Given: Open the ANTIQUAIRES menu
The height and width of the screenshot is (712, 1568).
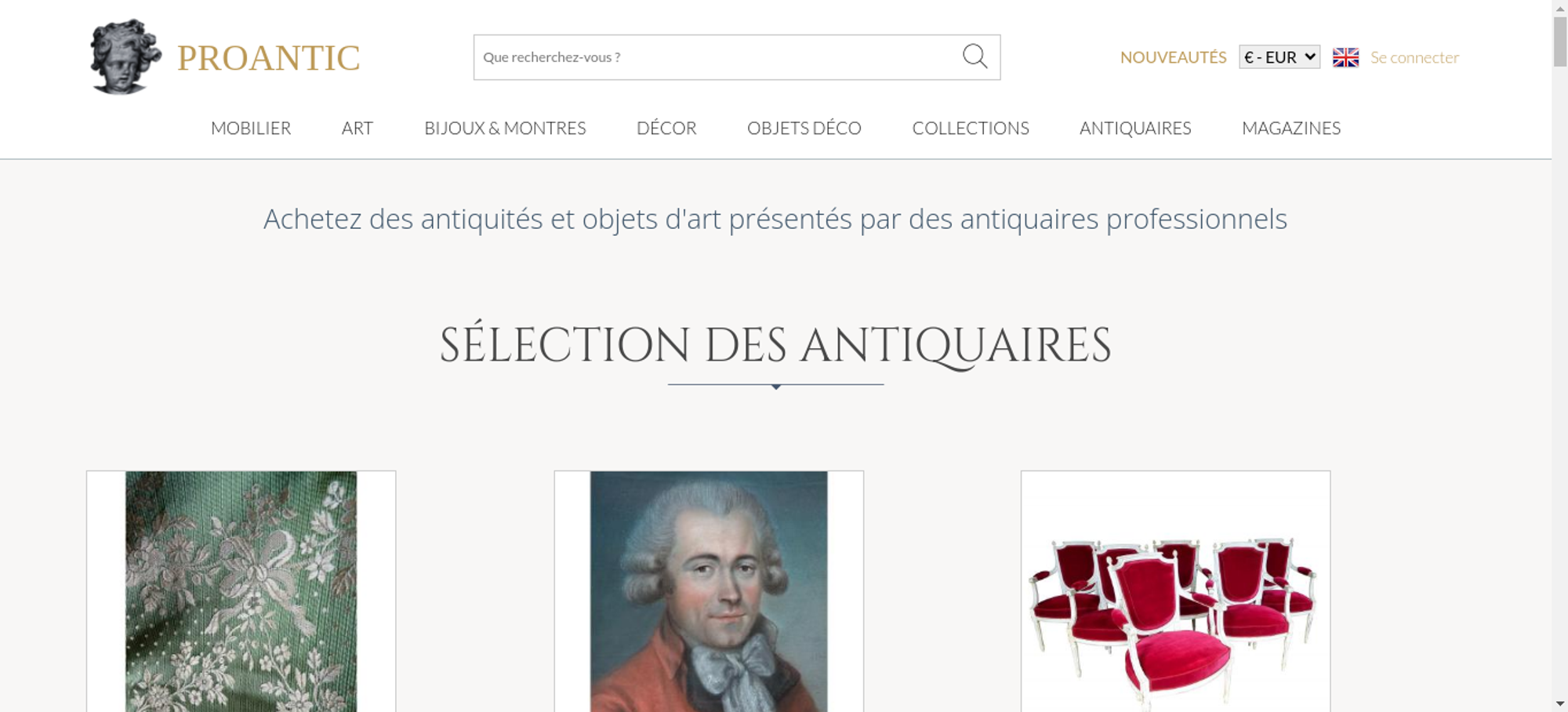Looking at the screenshot, I should (x=1135, y=128).
